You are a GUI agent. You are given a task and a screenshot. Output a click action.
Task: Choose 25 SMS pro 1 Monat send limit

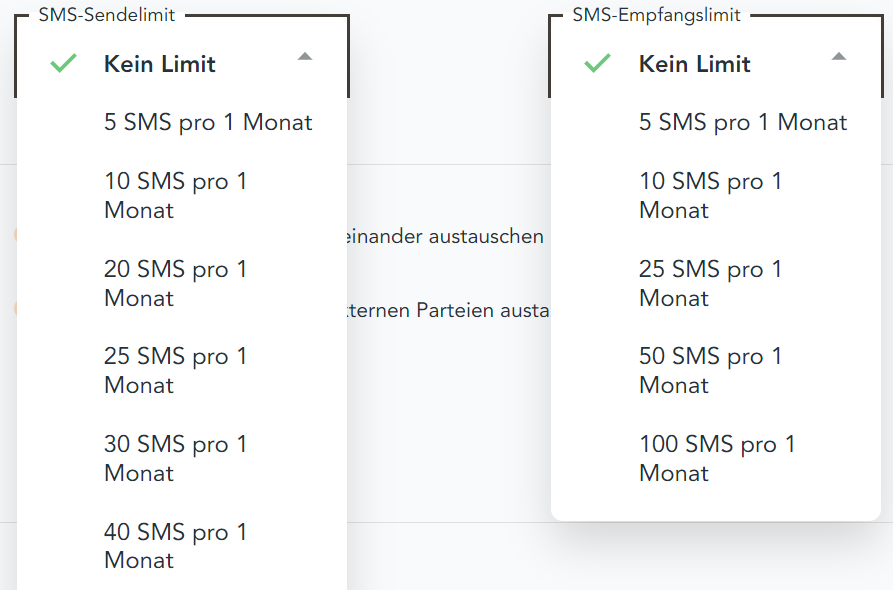tap(182, 371)
